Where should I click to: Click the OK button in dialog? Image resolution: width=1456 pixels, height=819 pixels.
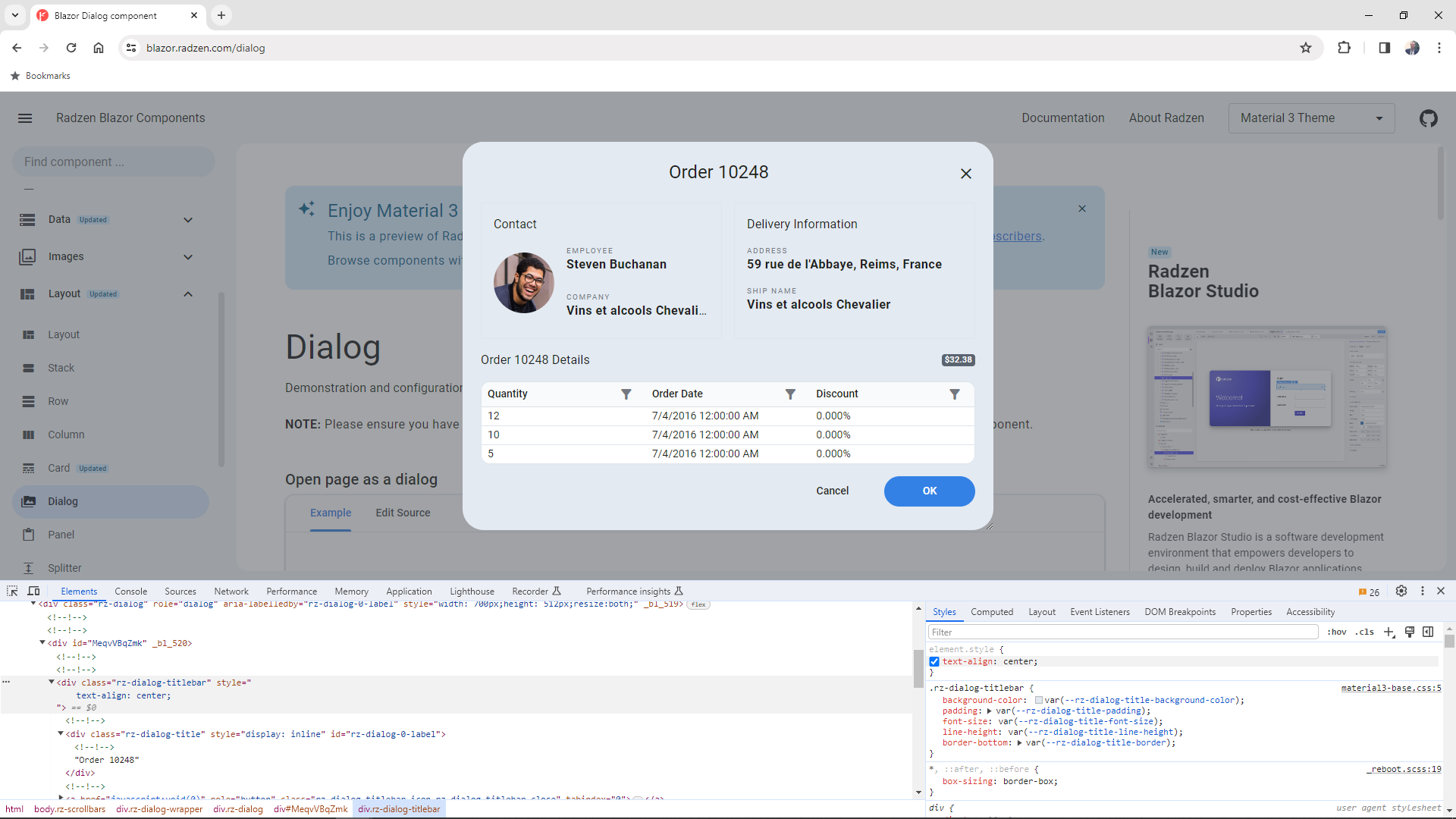click(x=929, y=491)
